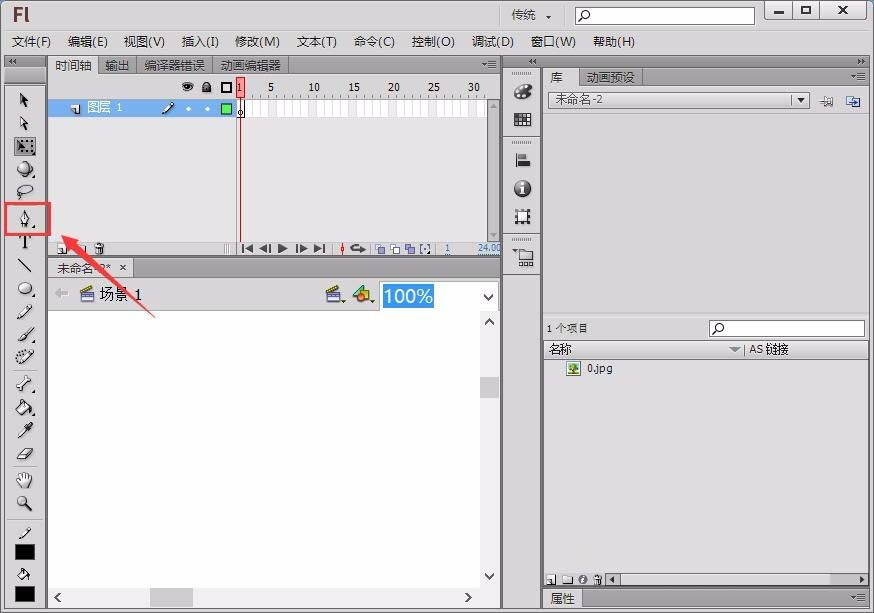
Task: Open the Info panel icon
Action: tap(523, 188)
